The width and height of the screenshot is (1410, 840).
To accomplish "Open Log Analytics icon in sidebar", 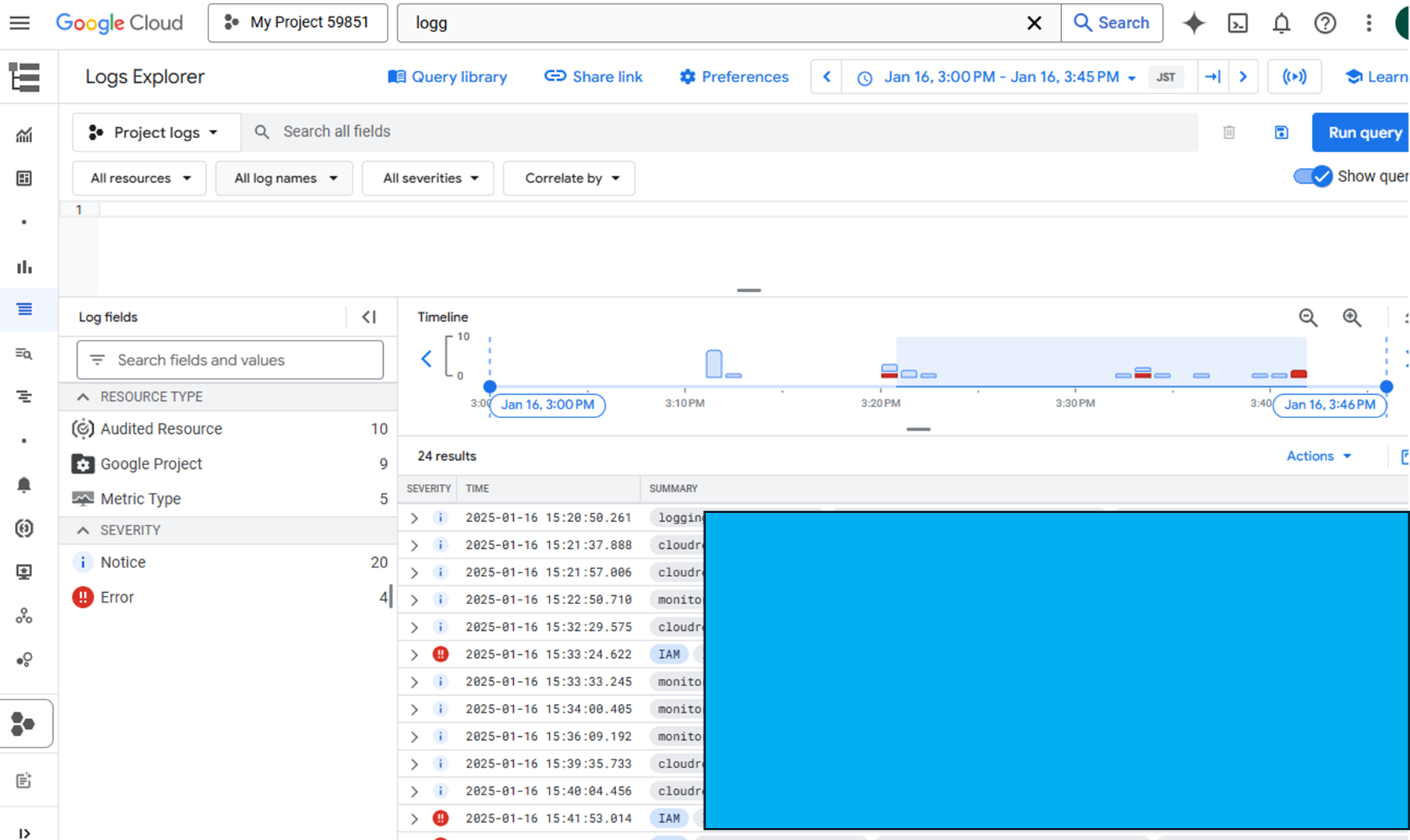I will 24,353.
